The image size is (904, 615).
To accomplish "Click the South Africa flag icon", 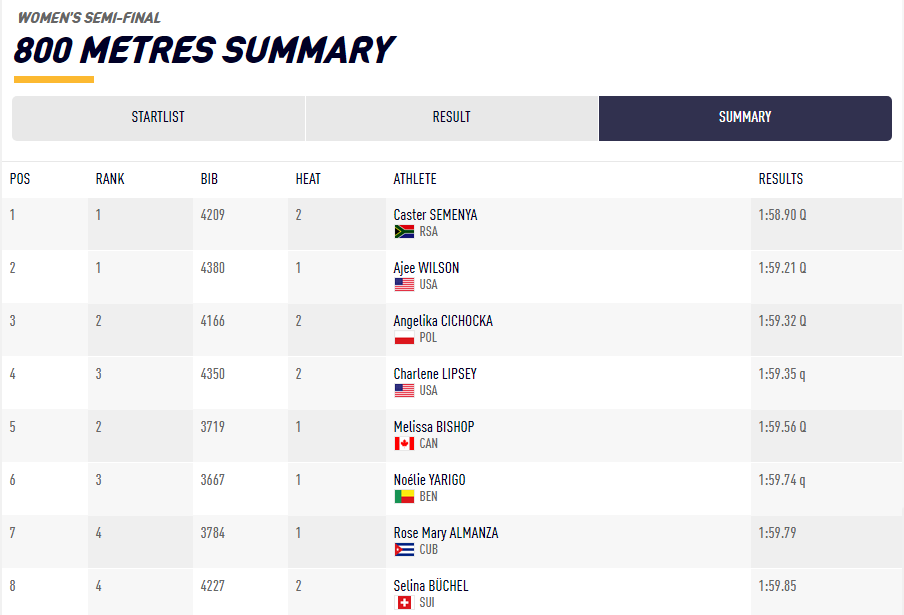I will (404, 232).
